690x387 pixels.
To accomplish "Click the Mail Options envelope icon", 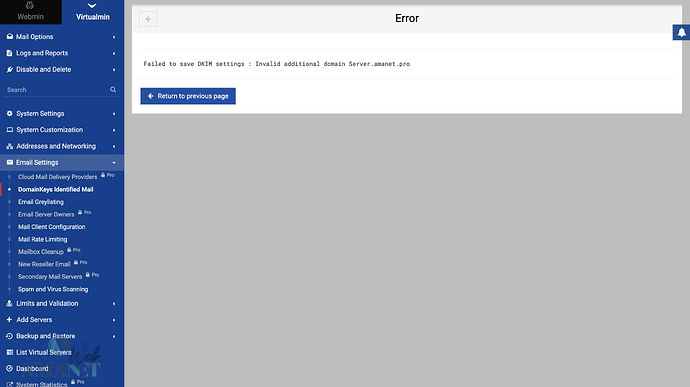I will point(10,37).
